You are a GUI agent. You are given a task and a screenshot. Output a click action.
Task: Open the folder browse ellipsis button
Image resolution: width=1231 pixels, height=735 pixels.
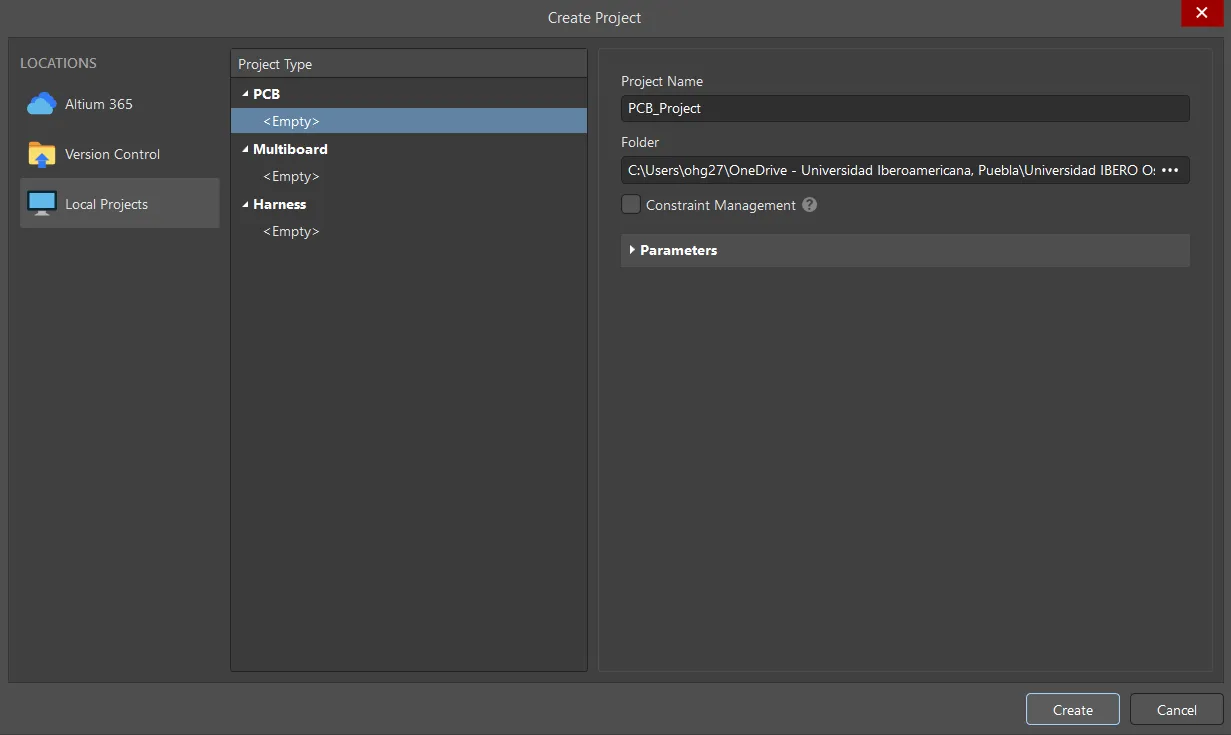point(1171,170)
